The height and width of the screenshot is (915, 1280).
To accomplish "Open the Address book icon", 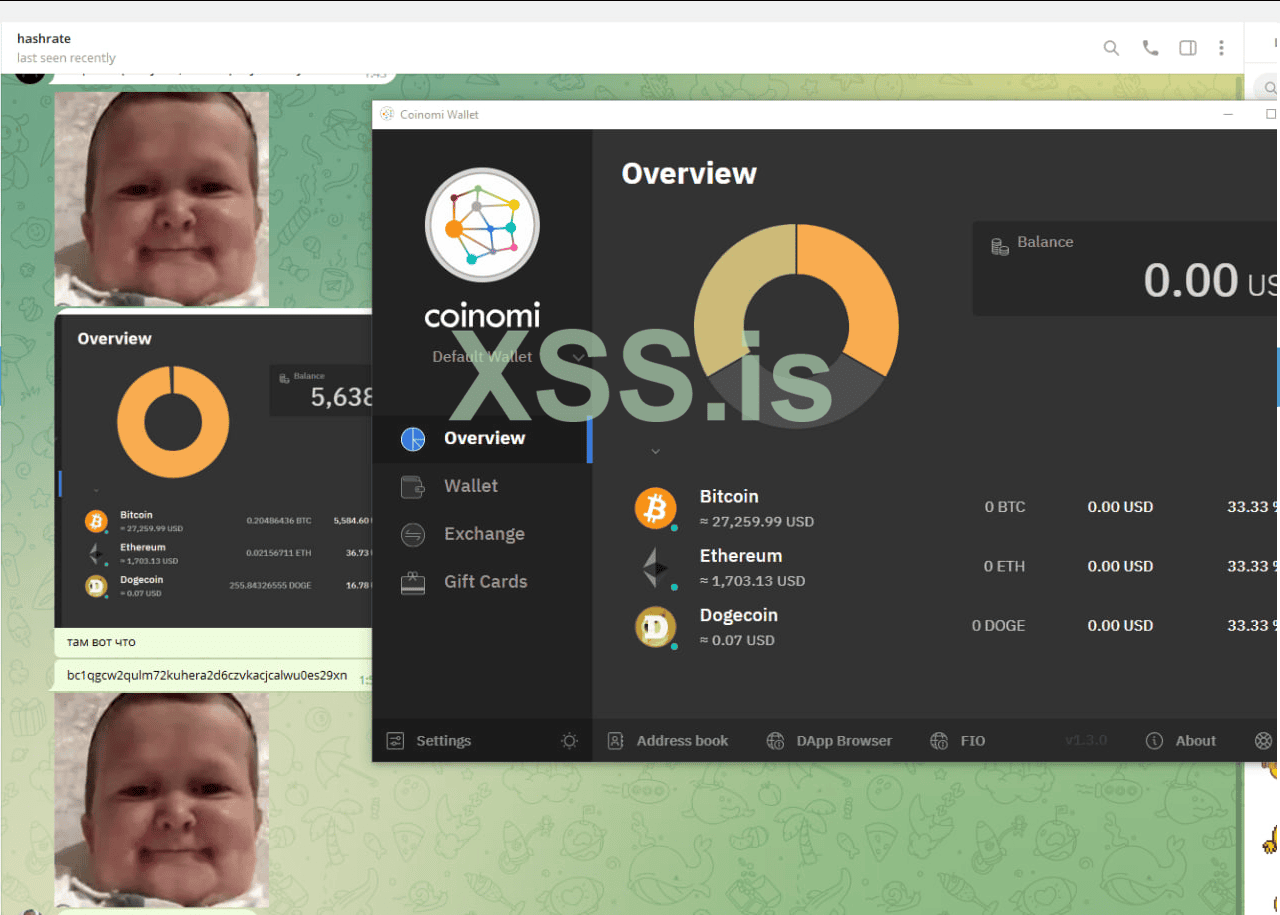I will click(x=616, y=741).
